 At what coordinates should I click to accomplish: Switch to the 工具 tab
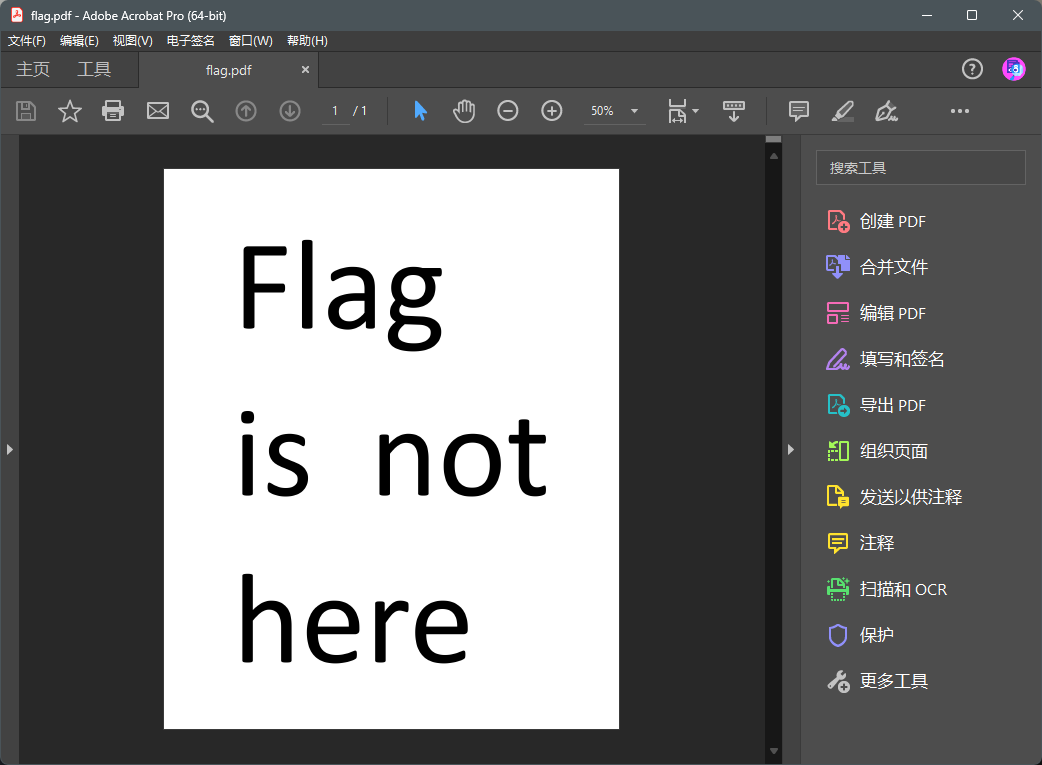click(x=94, y=70)
